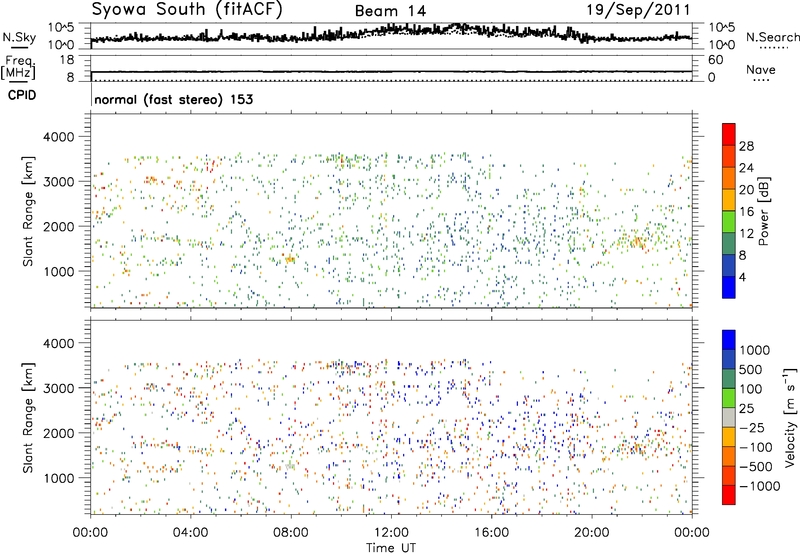This screenshot has width=800, height=554.
Task: Click the '-1000' velocity colorbar tick
Action: (760, 486)
